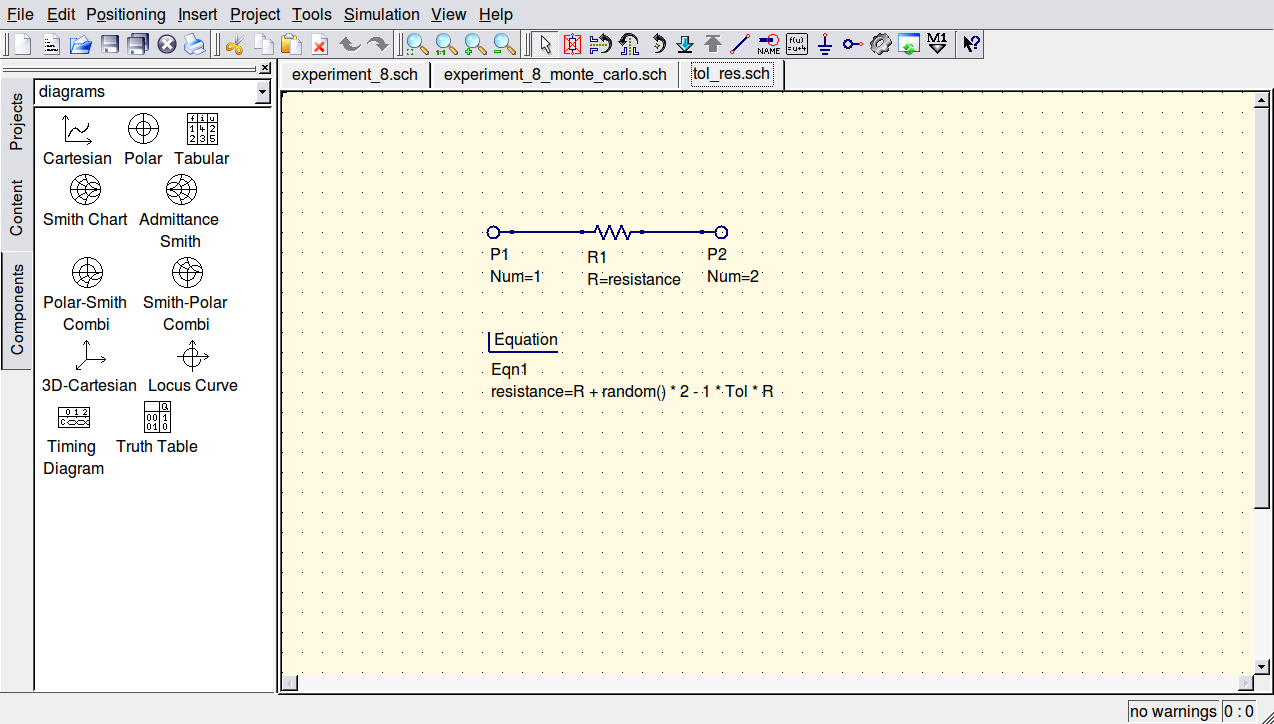Open the Simulation menu

click(381, 14)
